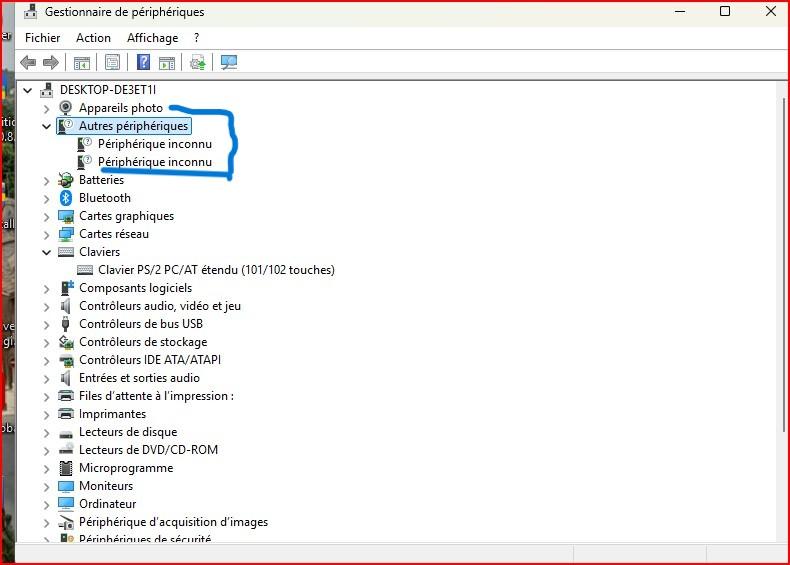Click the Update driver toolbar icon
The image size is (790, 565).
(198, 62)
